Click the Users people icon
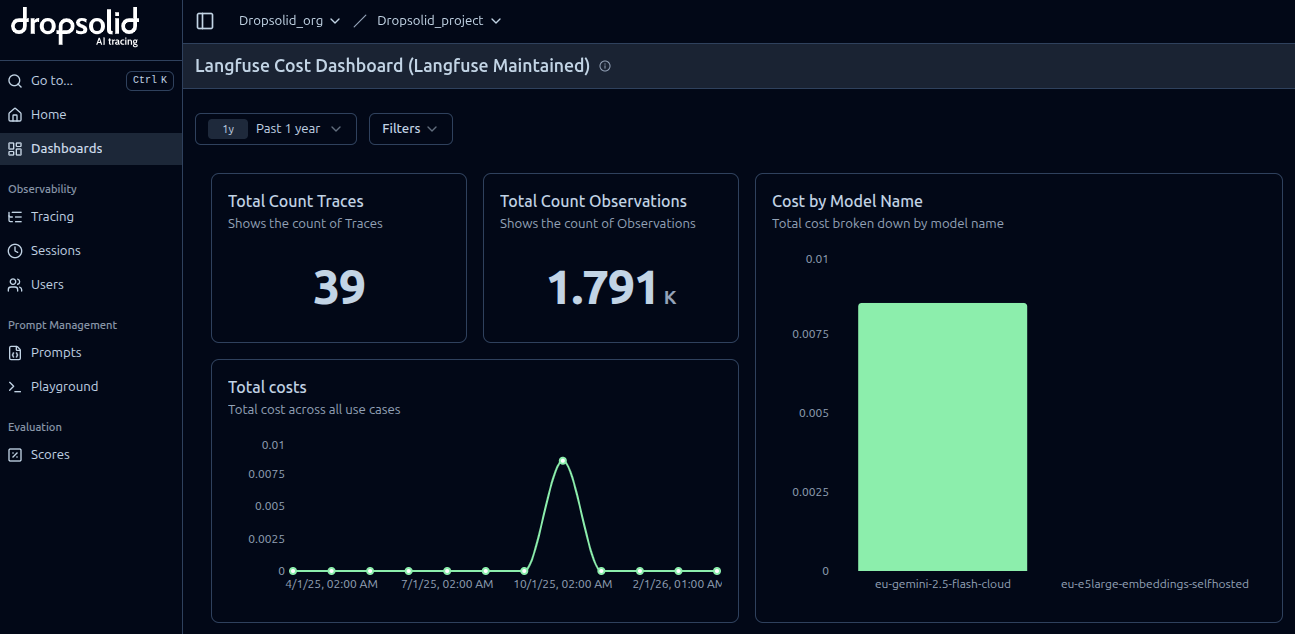The height and width of the screenshot is (634, 1295). (15, 285)
